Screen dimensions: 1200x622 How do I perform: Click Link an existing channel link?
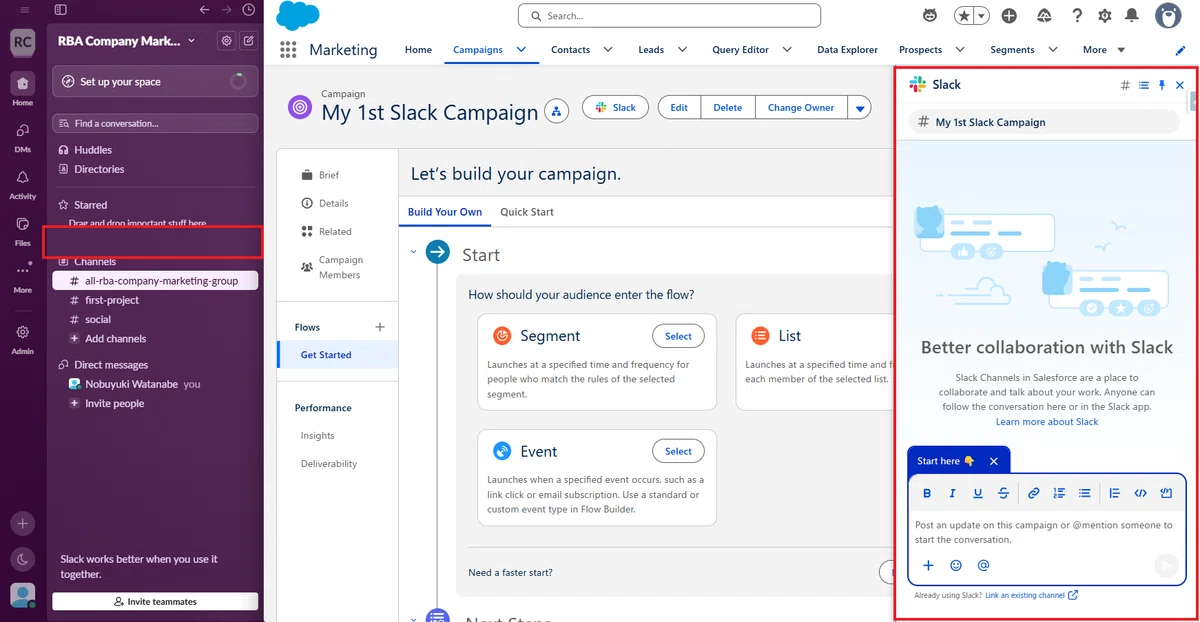pyautogui.click(x=1031, y=595)
